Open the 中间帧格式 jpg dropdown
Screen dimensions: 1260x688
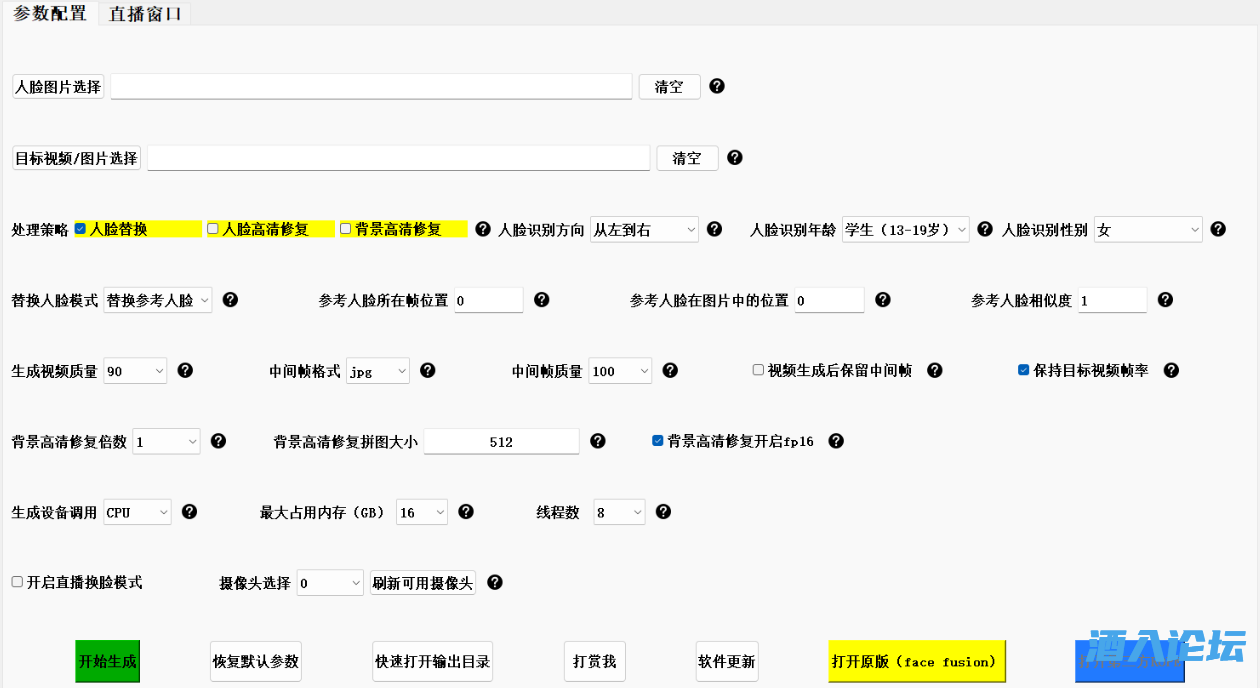coord(378,371)
